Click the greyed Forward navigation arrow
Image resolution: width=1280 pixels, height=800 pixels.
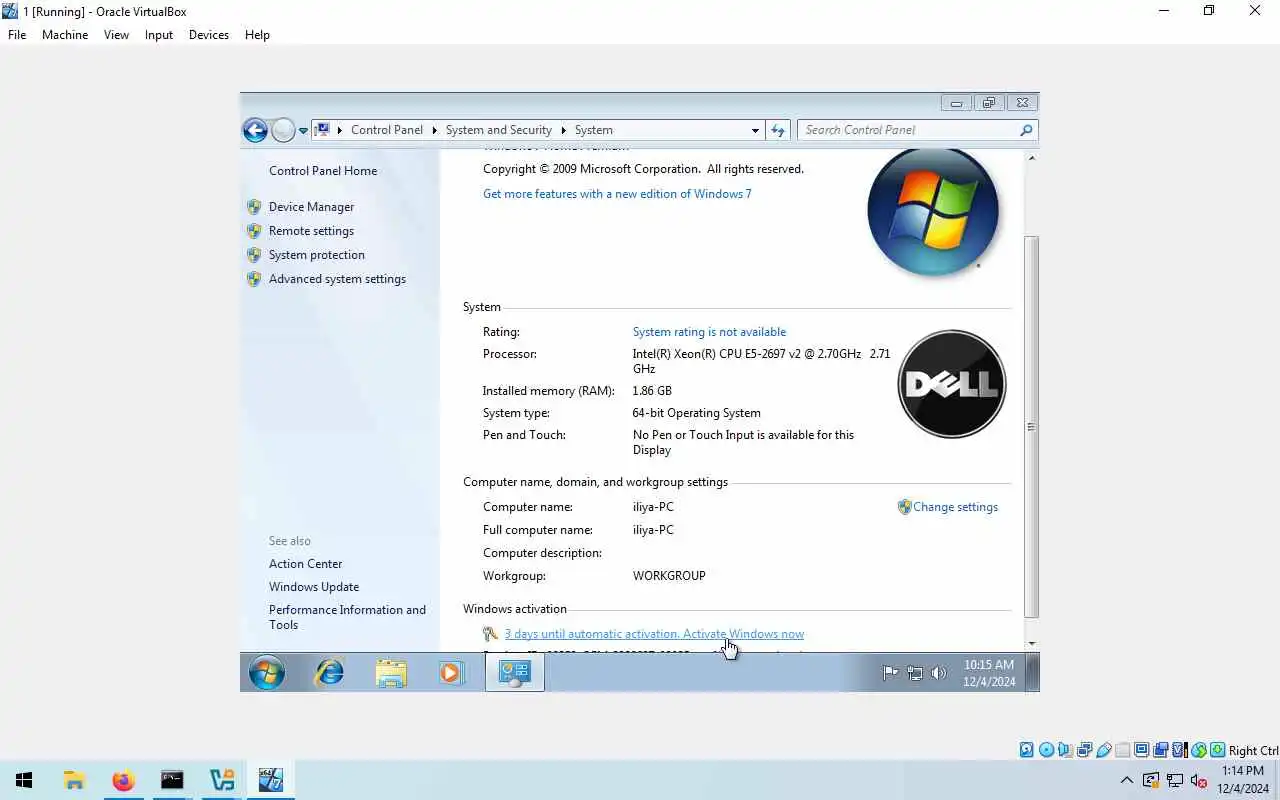(283, 130)
